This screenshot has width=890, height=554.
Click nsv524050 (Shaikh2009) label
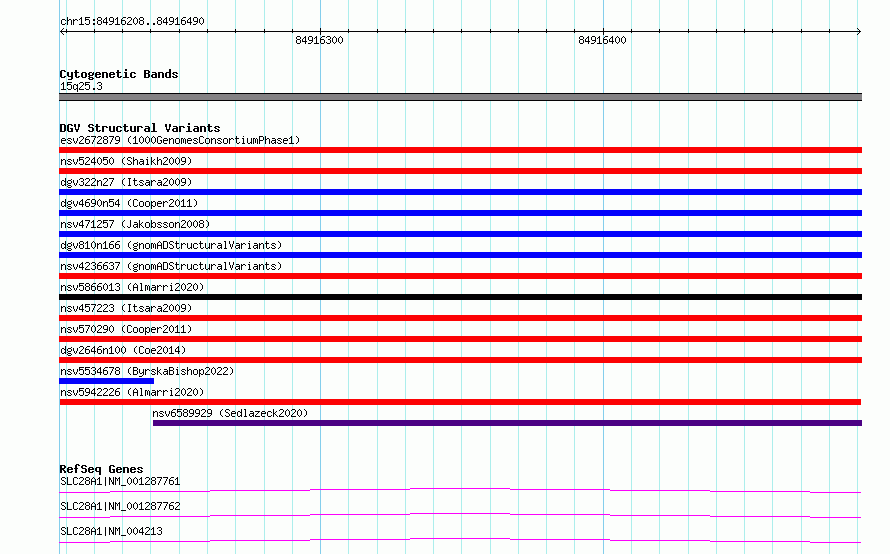(x=126, y=161)
